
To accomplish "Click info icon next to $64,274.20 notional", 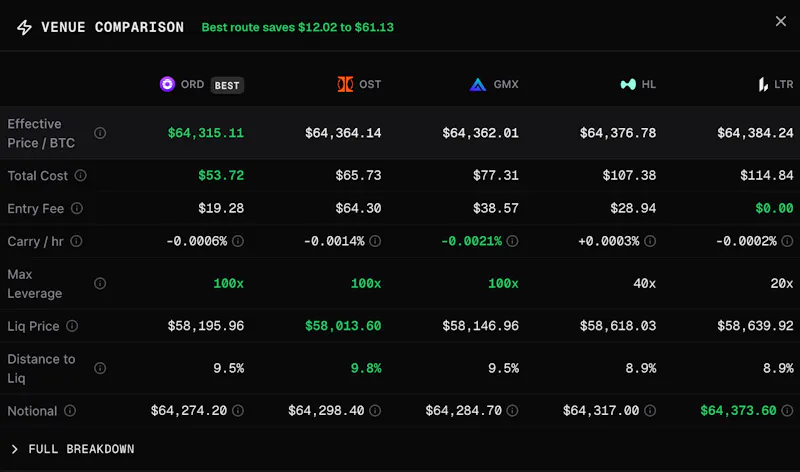I will 238,410.
